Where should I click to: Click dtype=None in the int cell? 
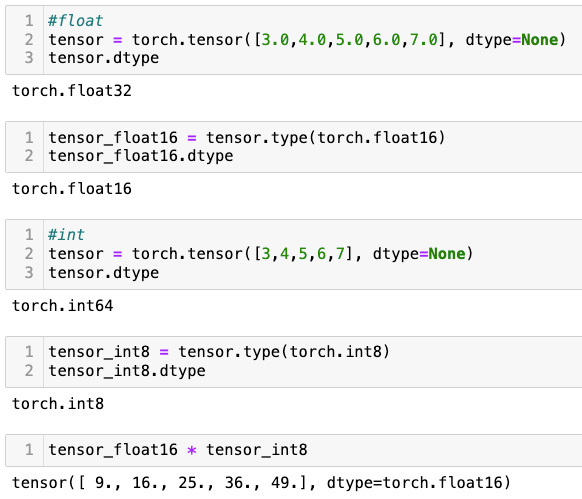[419, 254]
